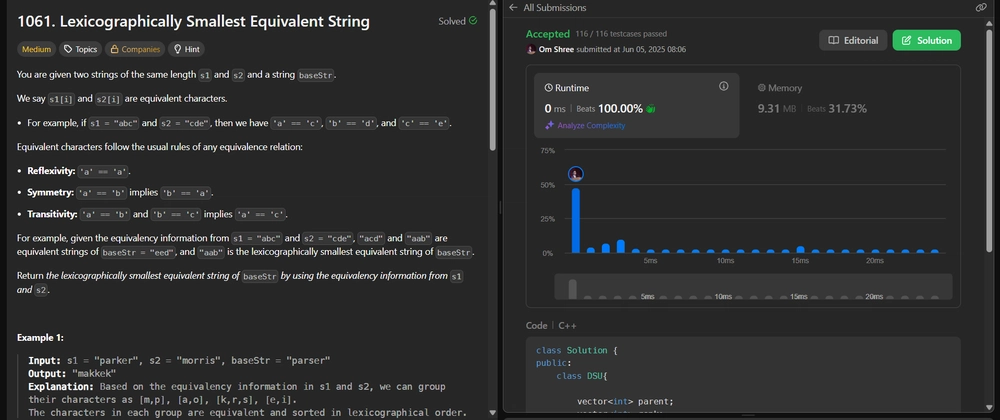Click the 'Accepted' status text
This screenshot has width=1000, height=420.
(548, 34)
